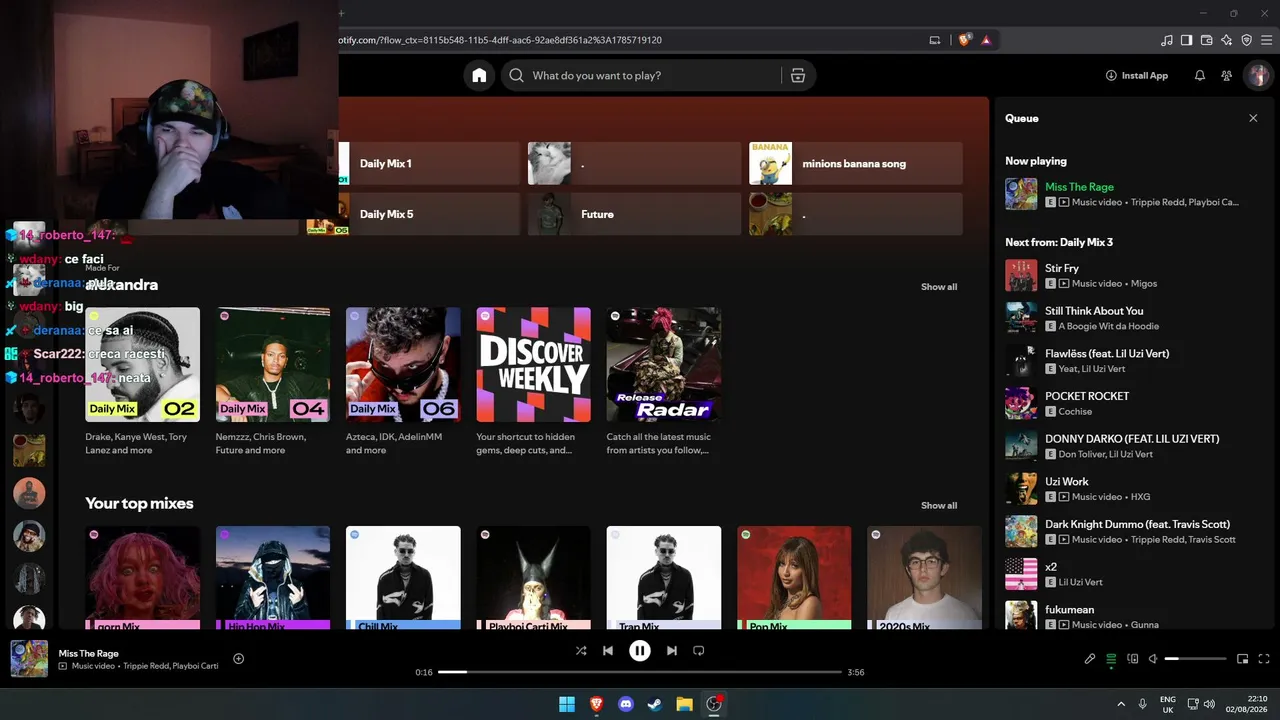
Task: Open Brave Rewards triangle icon
Action: click(986, 40)
